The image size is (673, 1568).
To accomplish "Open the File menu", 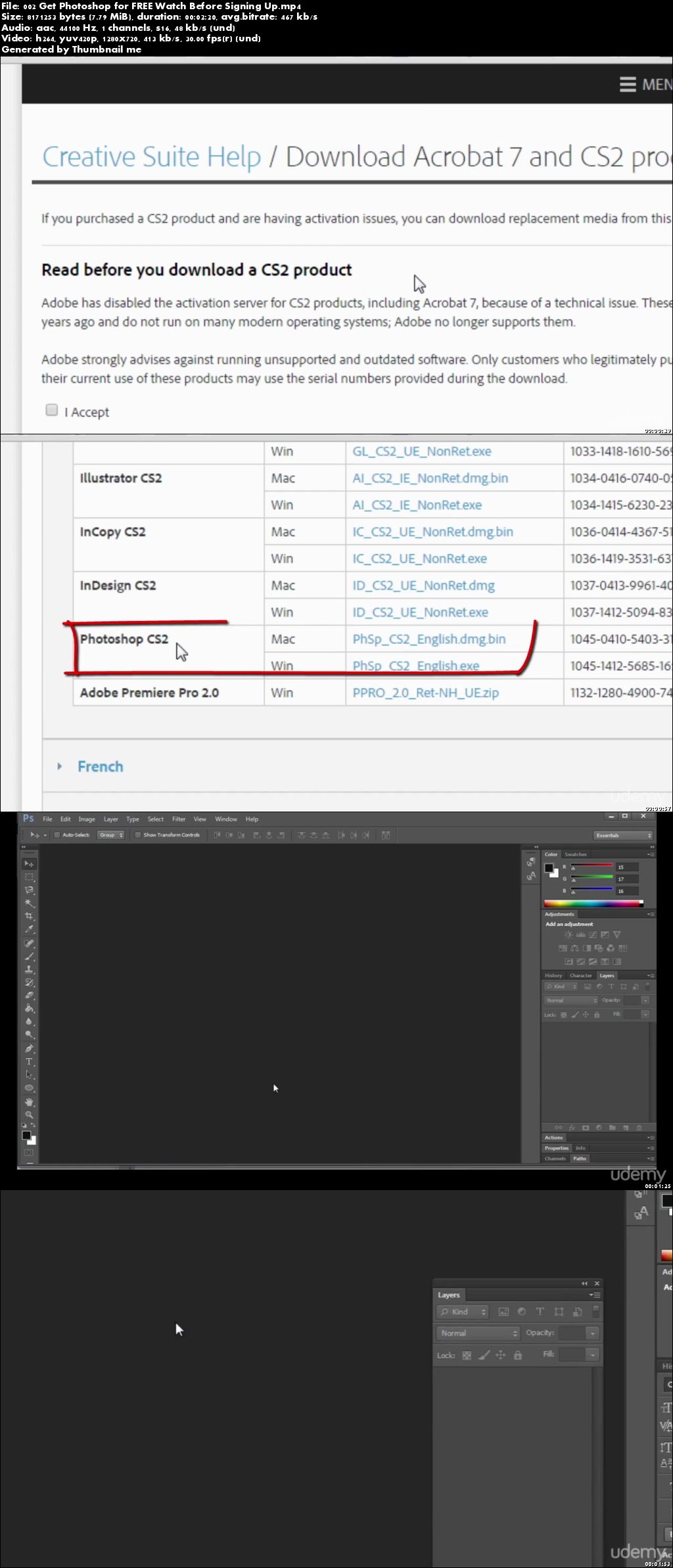I will (x=47, y=819).
